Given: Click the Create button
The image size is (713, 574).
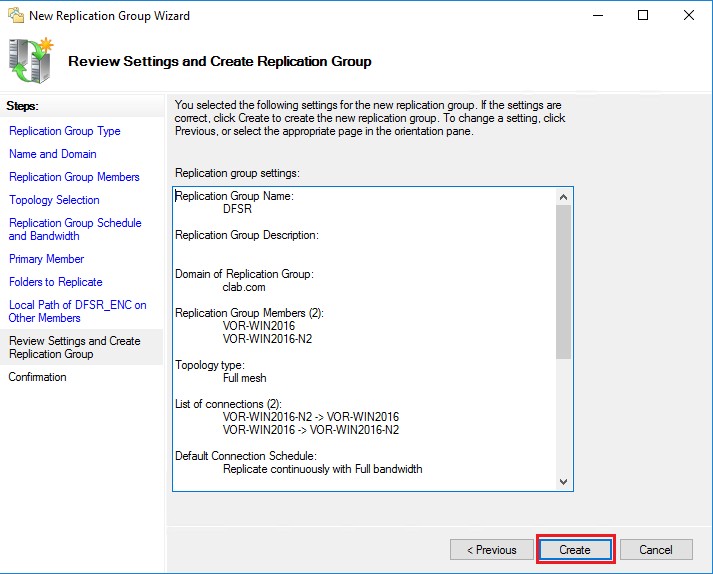Looking at the screenshot, I should pyautogui.click(x=575, y=549).
